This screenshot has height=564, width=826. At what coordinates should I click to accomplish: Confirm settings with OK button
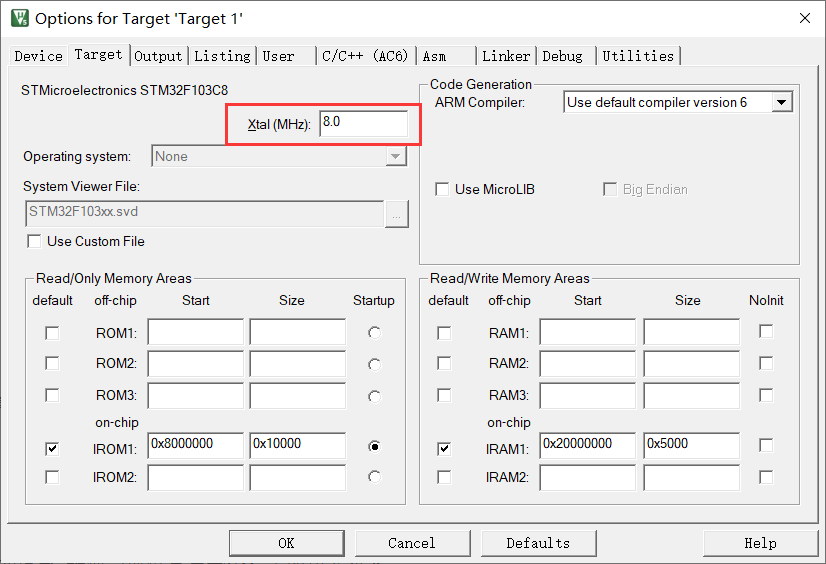pyautogui.click(x=287, y=543)
